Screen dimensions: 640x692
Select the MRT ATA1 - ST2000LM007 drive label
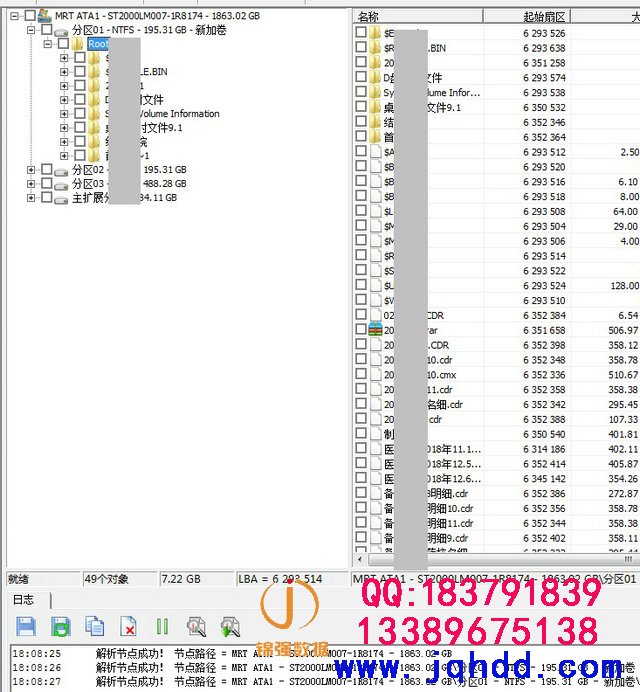pyautogui.click(x=157, y=16)
